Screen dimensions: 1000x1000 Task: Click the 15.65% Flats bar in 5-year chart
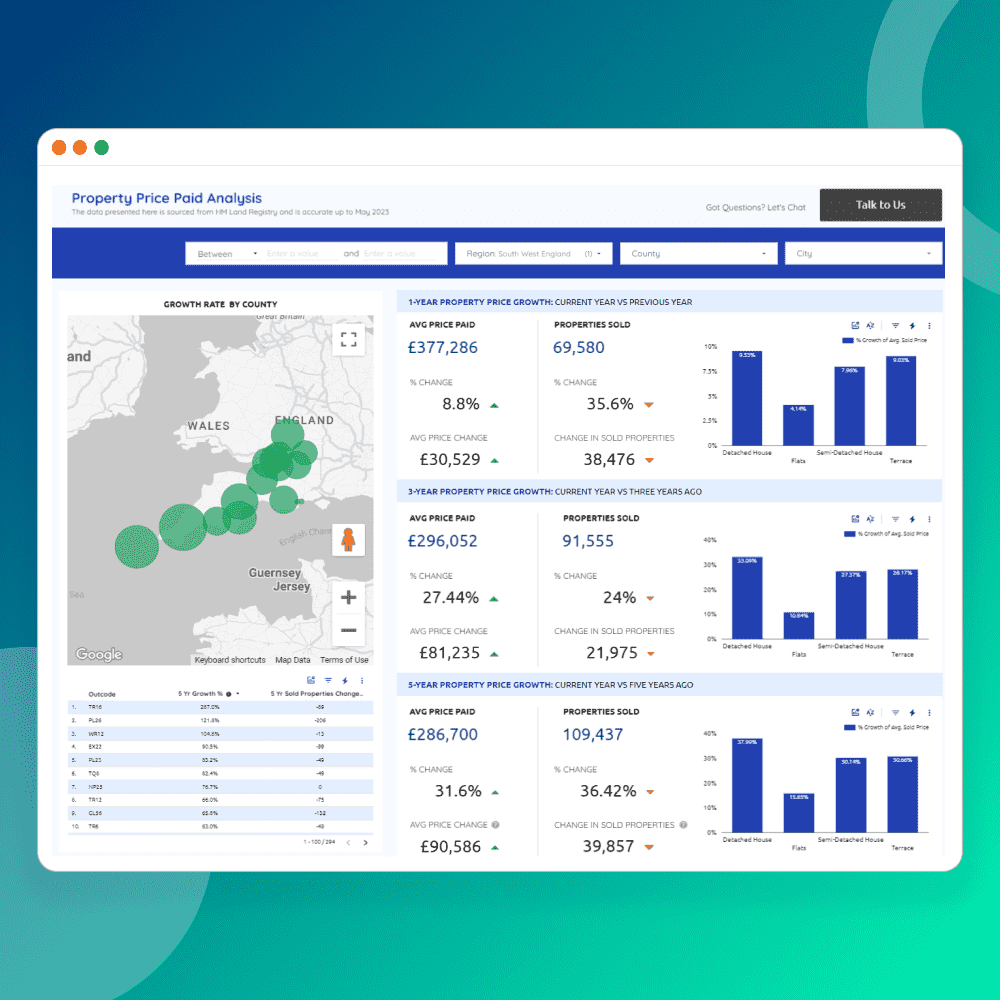pyautogui.click(x=799, y=812)
